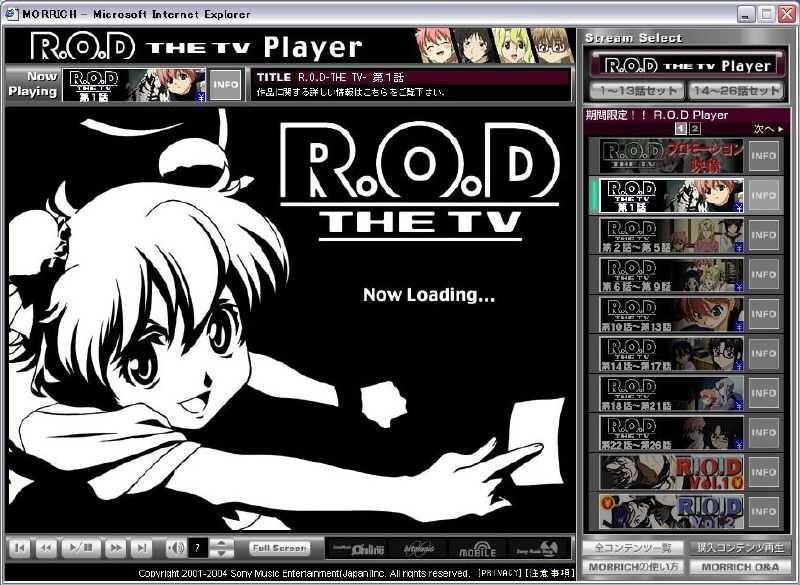
Task: Click the blonde character portrait in header
Action: pos(512,46)
